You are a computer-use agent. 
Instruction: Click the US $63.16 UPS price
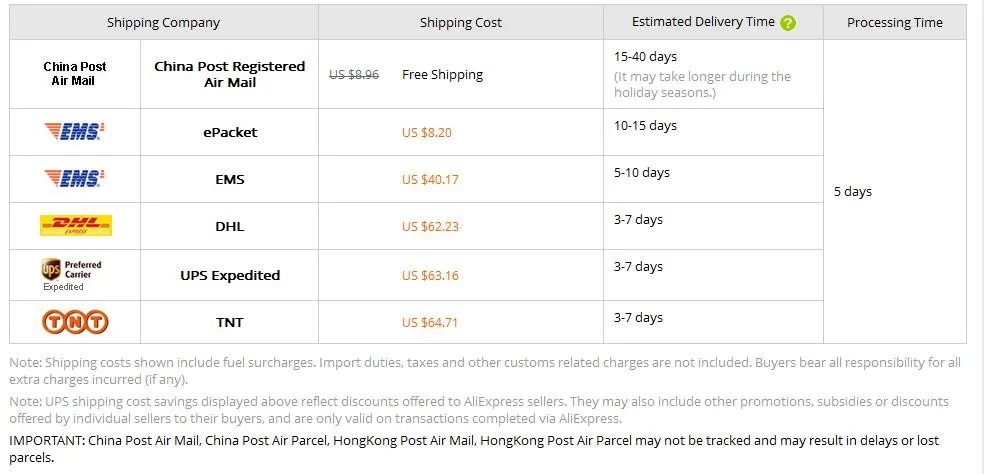click(x=430, y=275)
